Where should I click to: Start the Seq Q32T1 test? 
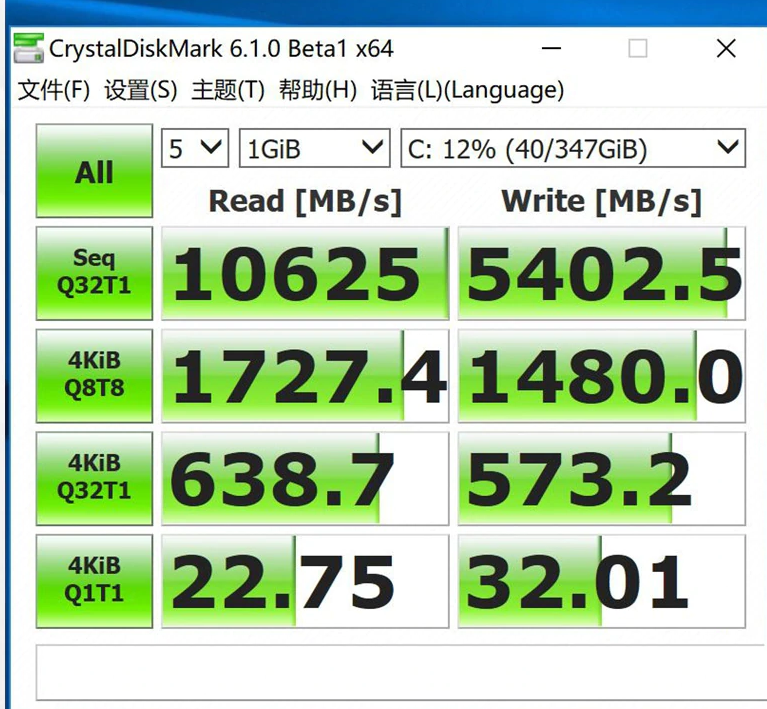coord(94,273)
